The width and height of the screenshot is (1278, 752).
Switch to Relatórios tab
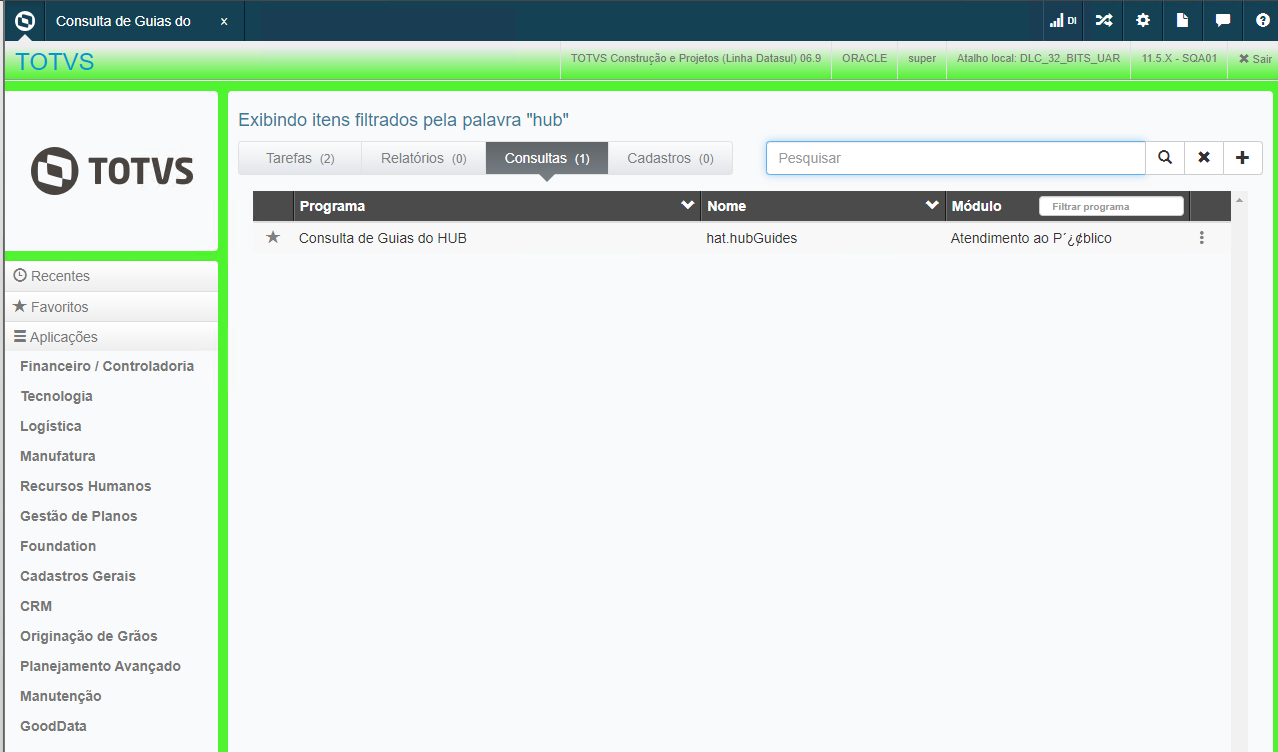(x=424, y=158)
